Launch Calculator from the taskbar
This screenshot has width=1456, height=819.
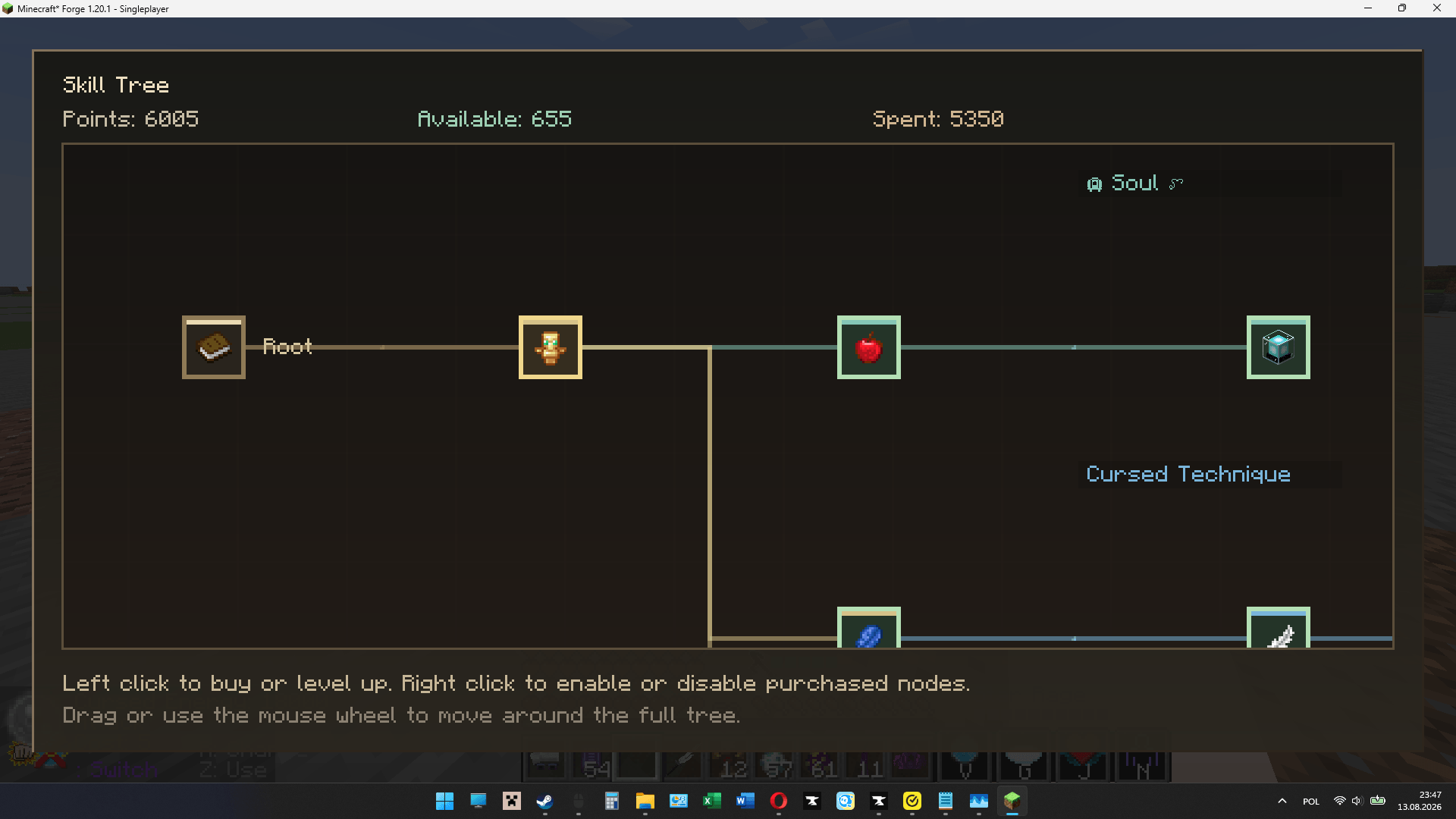pos(611,801)
